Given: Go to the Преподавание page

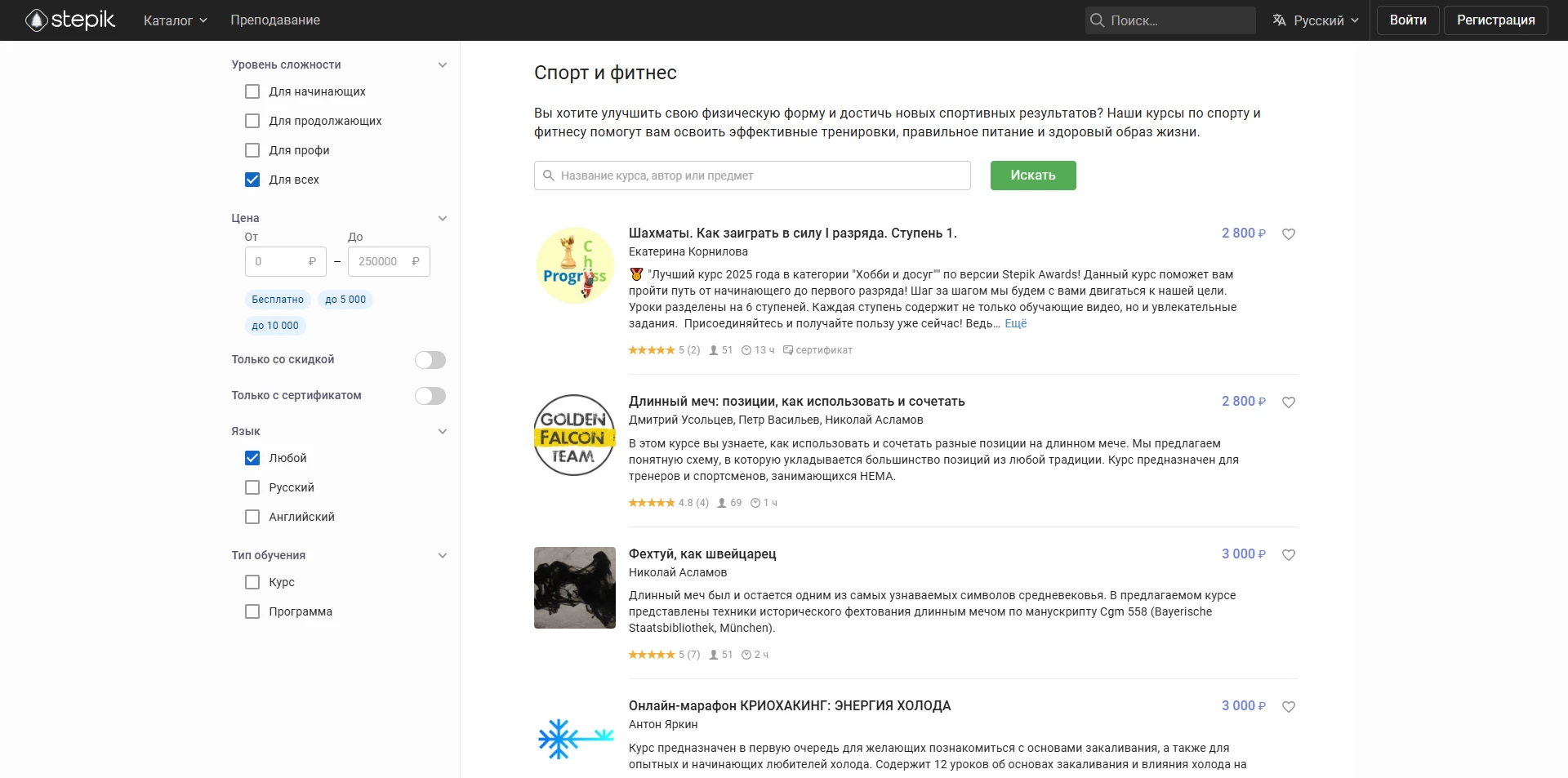Looking at the screenshot, I should [x=275, y=20].
